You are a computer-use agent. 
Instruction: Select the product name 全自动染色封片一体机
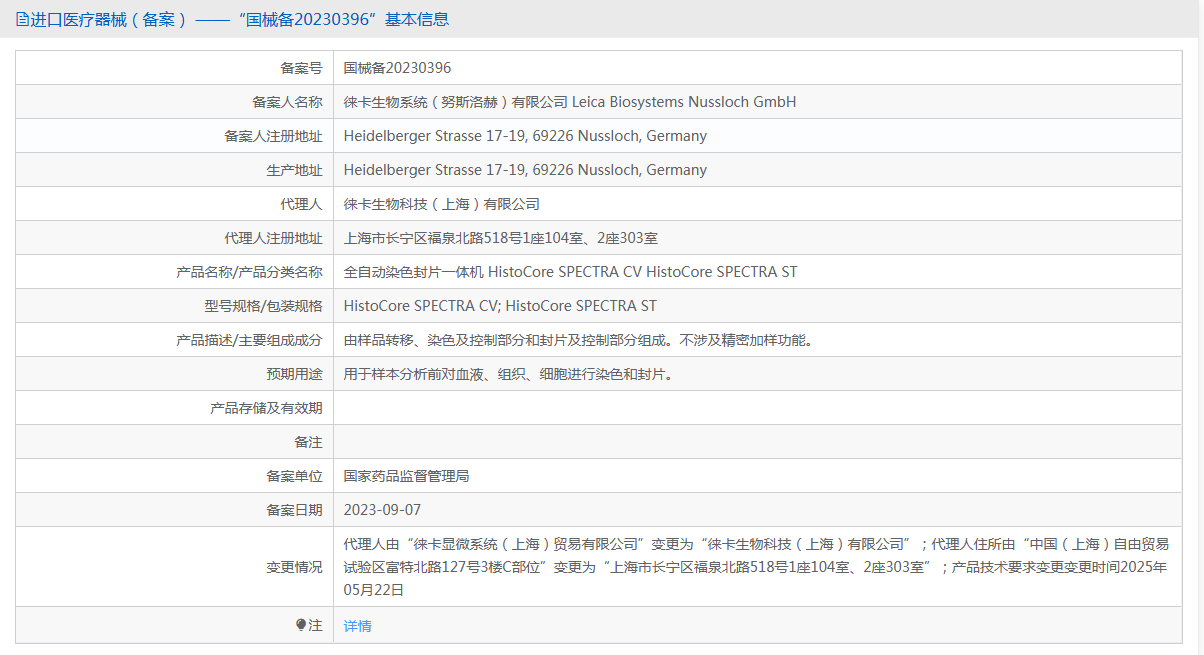tap(414, 272)
